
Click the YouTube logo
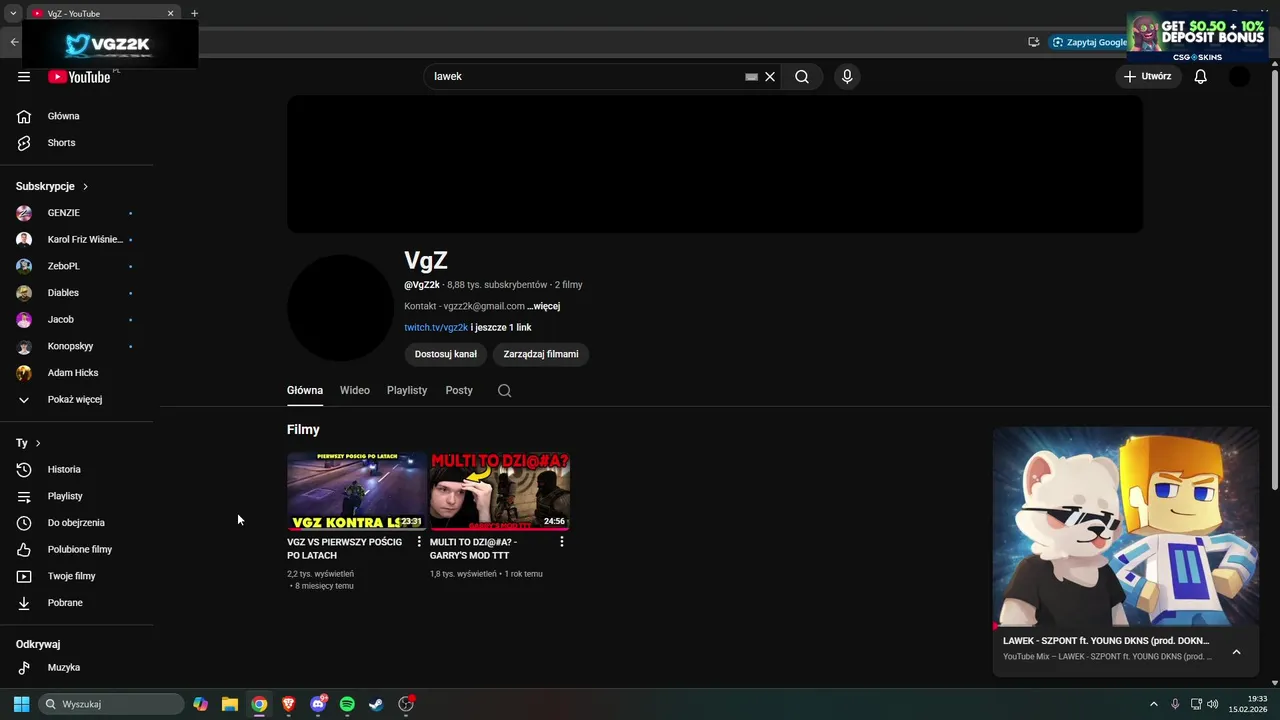(x=79, y=77)
